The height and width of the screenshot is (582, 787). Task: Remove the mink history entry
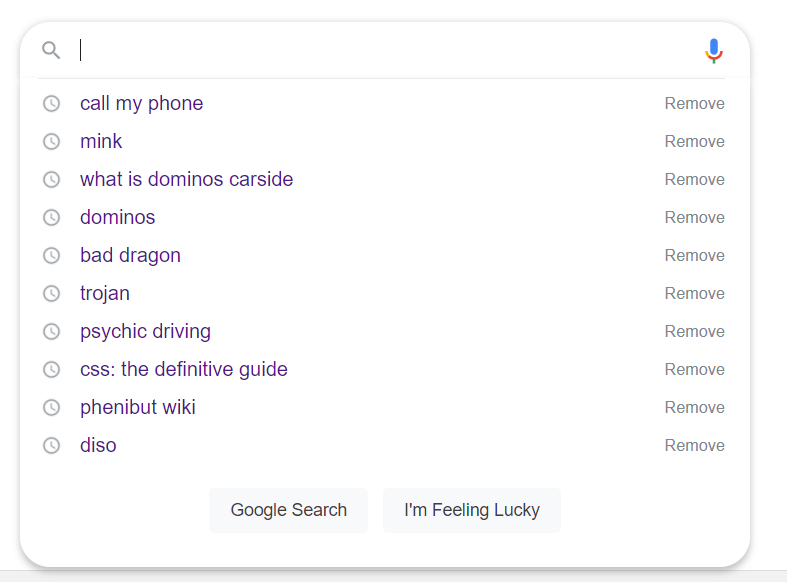pos(694,142)
